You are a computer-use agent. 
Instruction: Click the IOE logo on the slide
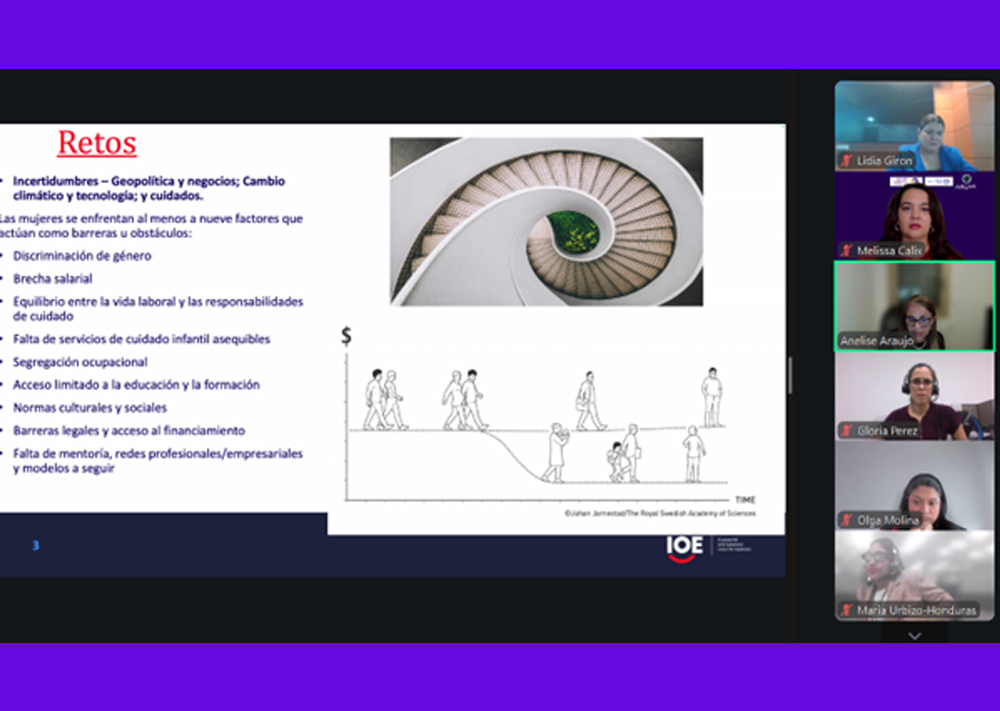point(685,547)
